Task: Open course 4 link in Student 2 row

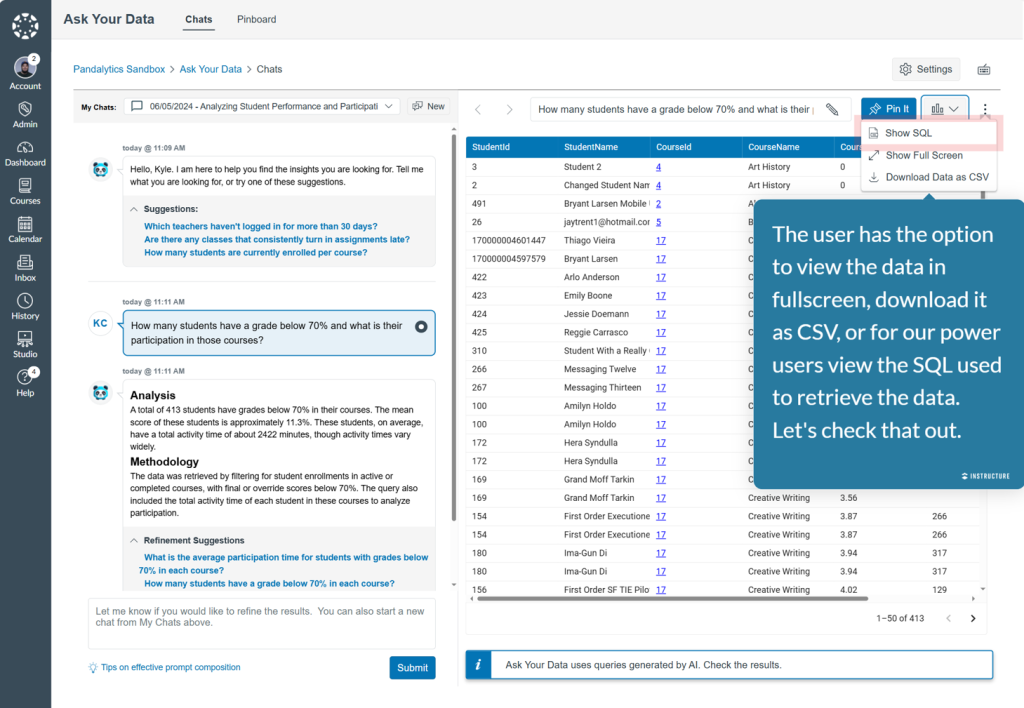Action: click(658, 167)
